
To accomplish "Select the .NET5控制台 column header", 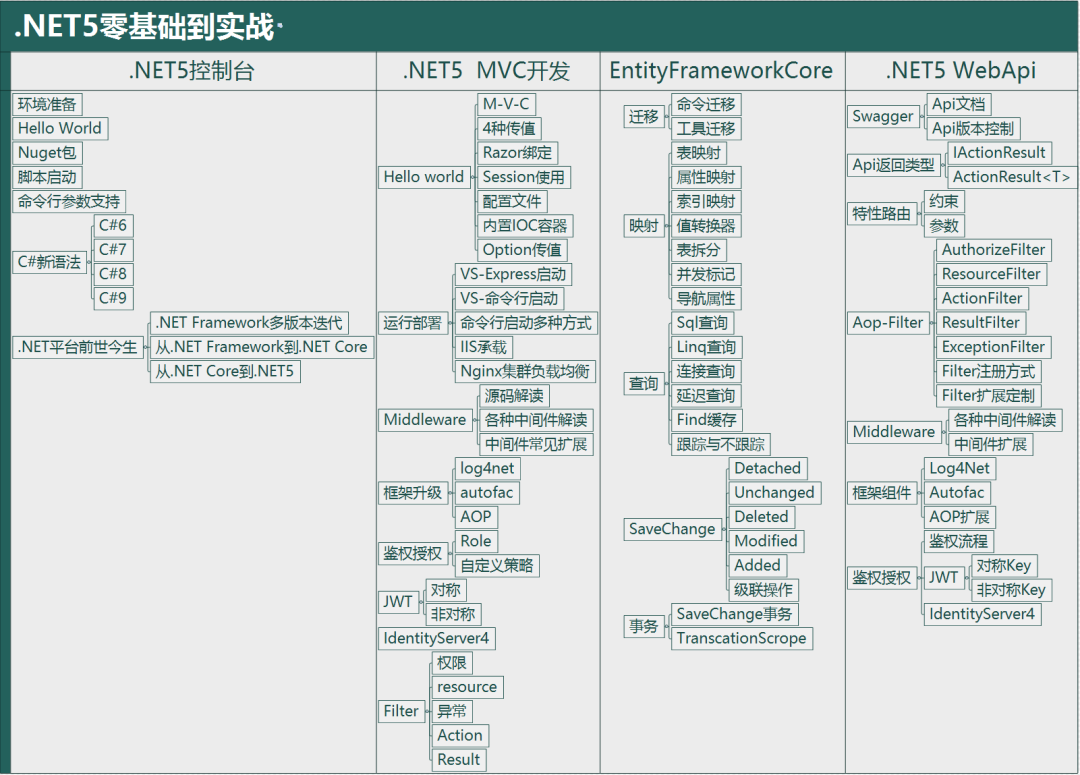I will tap(192, 71).
